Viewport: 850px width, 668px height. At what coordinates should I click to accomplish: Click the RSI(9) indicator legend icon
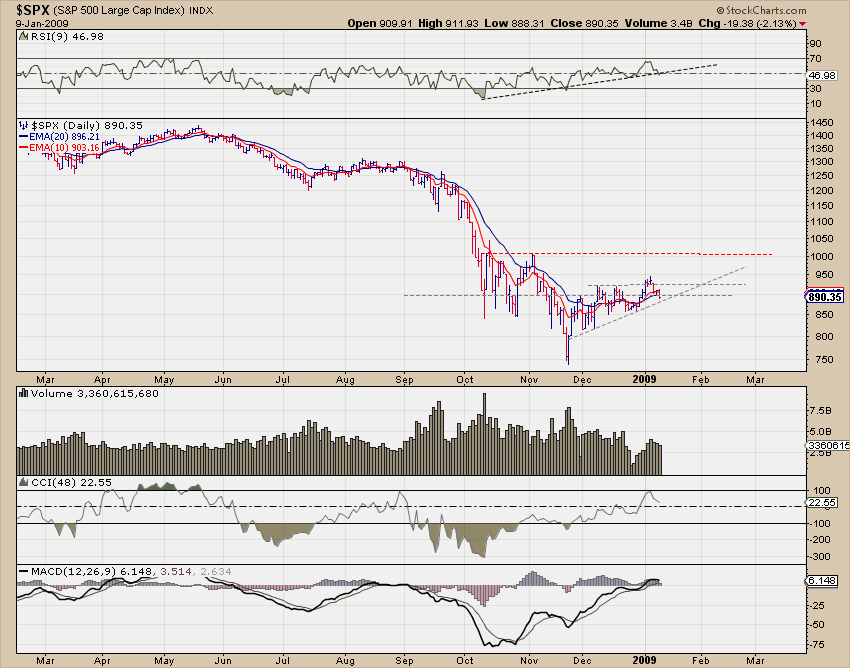[23, 37]
